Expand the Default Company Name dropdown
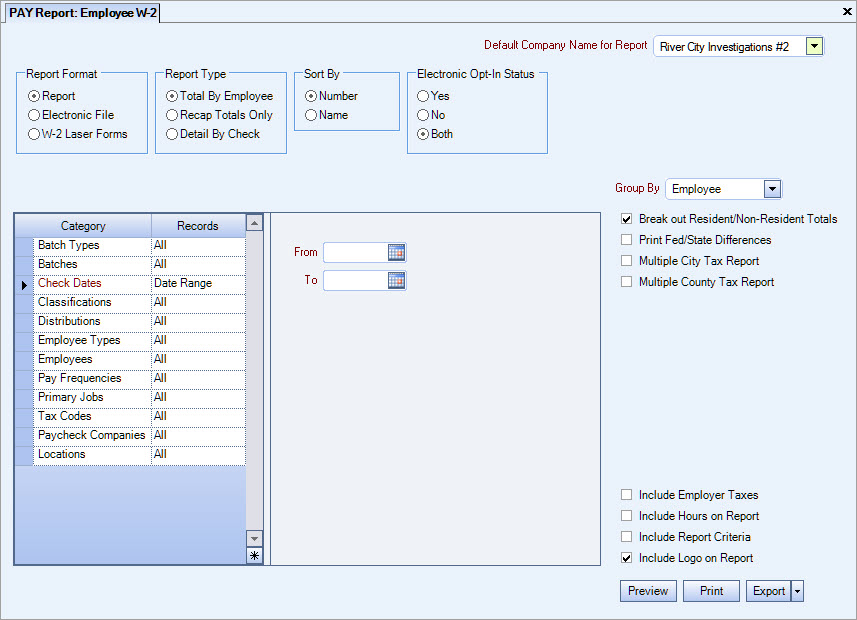This screenshot has width=857, height=620. (814, 46)
